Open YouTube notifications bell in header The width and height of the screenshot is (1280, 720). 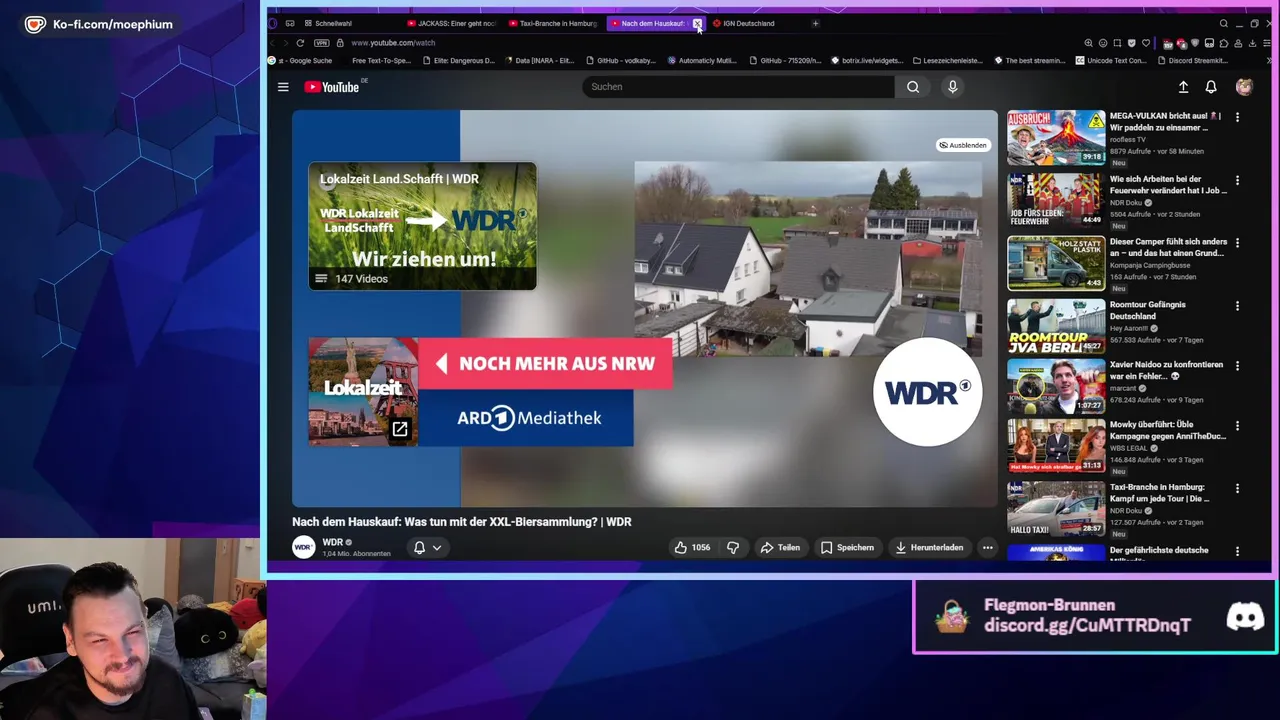pyautogui.click(x=1211, y=87)
